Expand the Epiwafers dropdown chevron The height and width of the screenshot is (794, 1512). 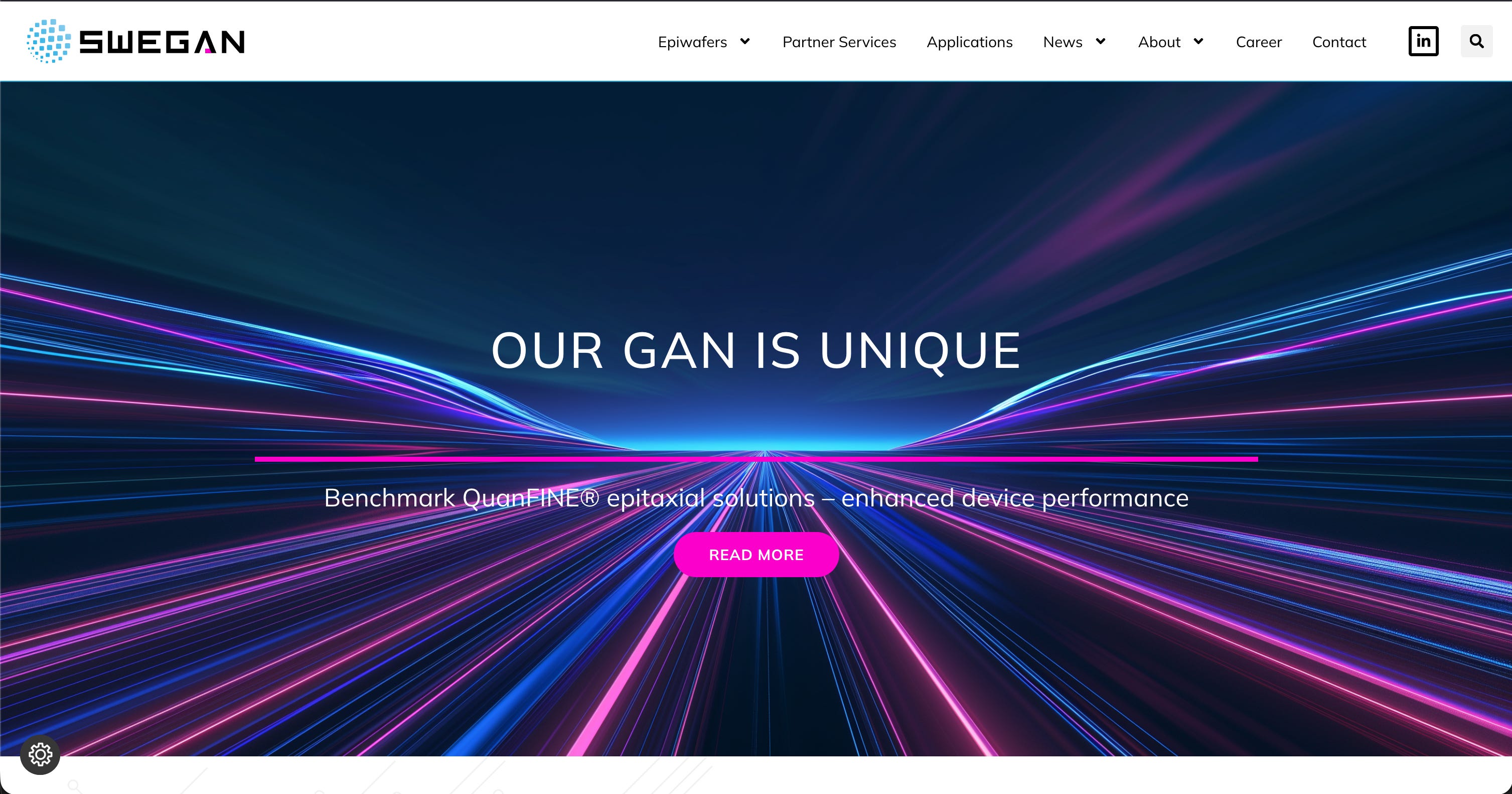click(745, 41)
